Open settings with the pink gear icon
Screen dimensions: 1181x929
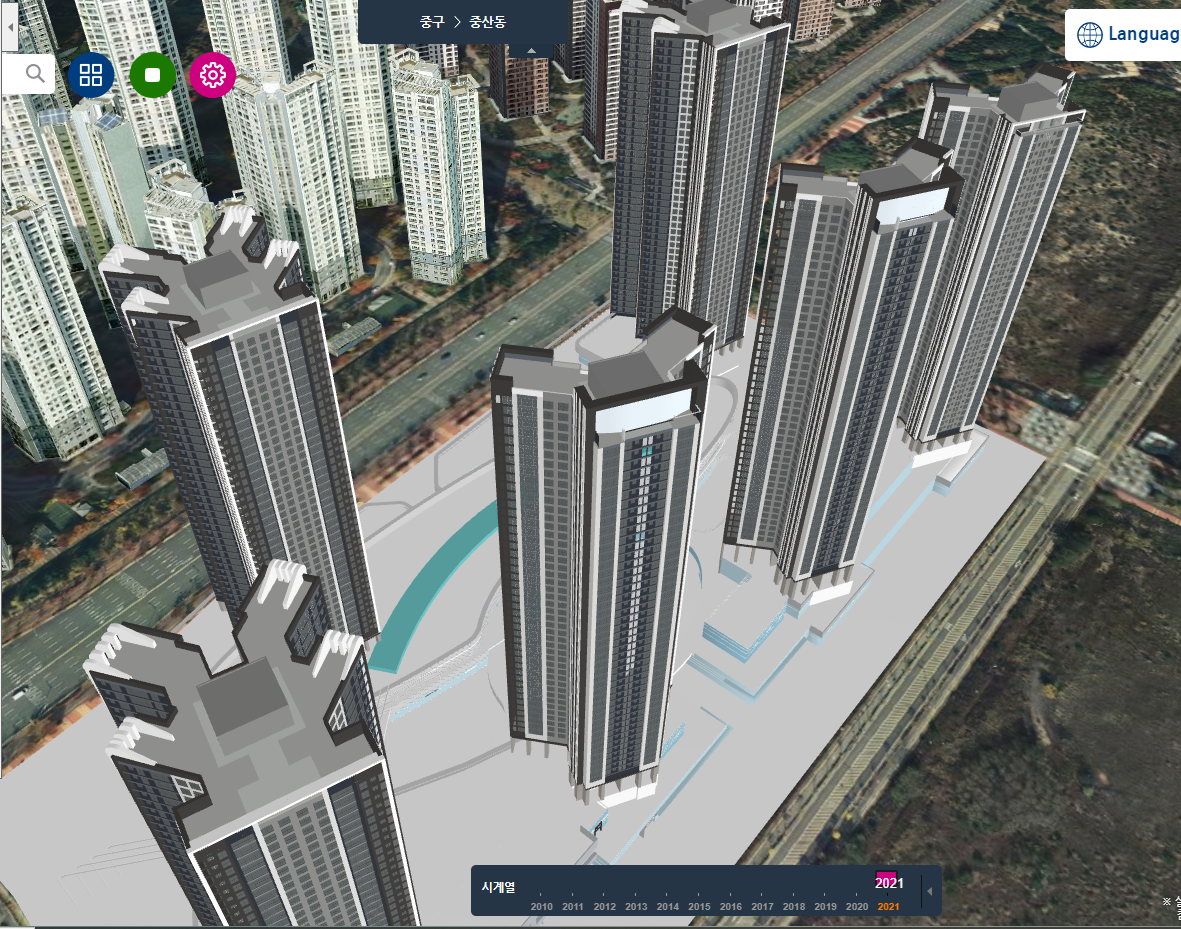[212, 75]
